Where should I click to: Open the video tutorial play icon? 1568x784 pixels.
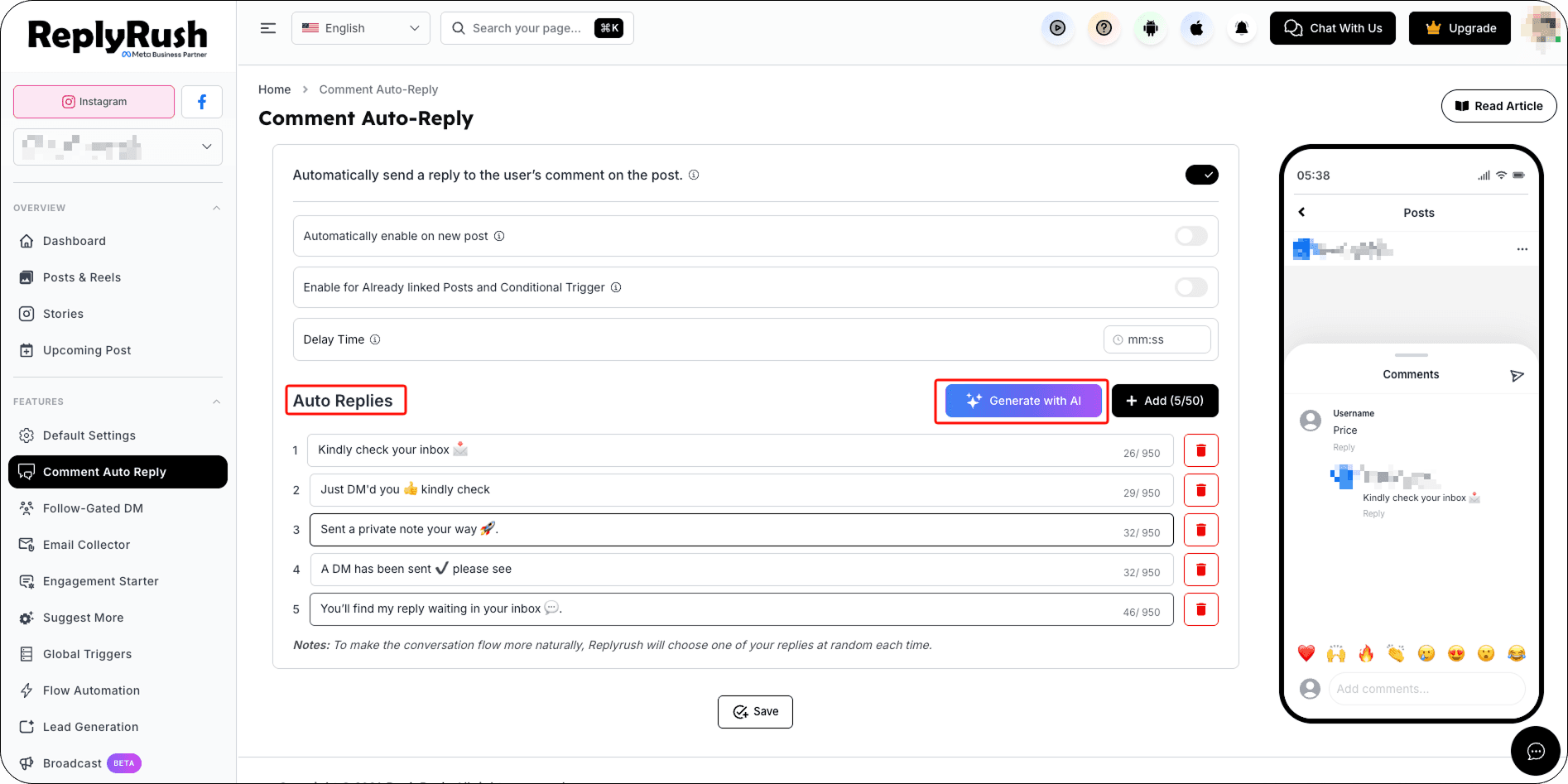pyautogui.click(x=1058, y=28)
